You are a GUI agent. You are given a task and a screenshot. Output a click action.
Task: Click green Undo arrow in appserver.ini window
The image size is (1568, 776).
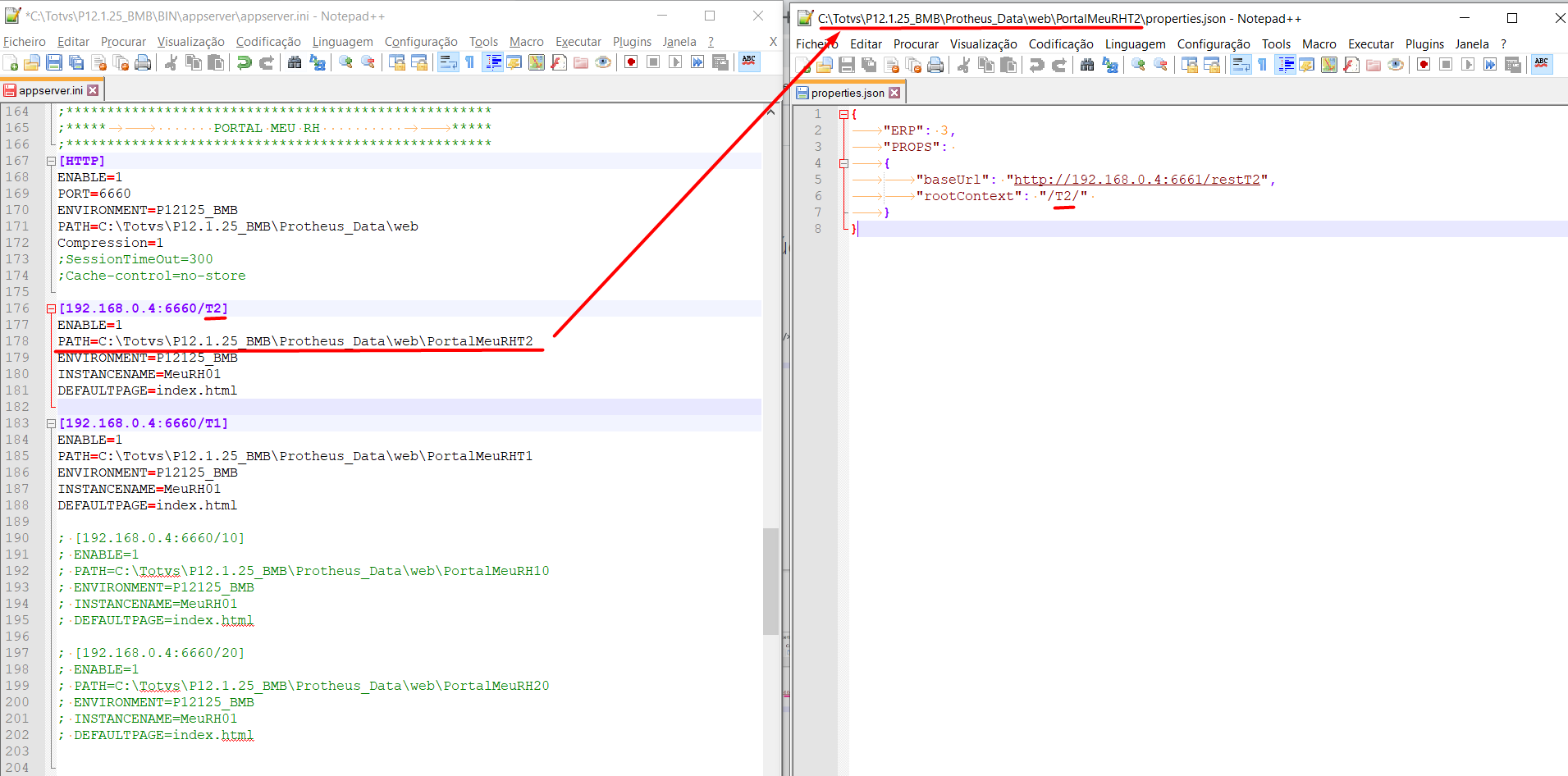(244, 63)
